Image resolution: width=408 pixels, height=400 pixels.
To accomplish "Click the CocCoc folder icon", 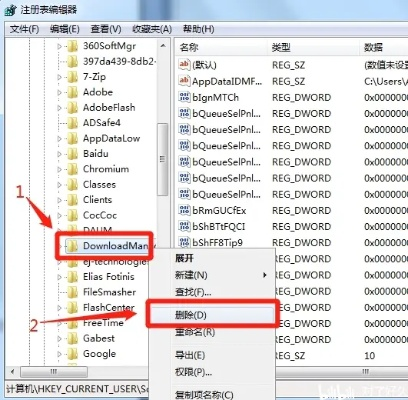I will [72, 215].
